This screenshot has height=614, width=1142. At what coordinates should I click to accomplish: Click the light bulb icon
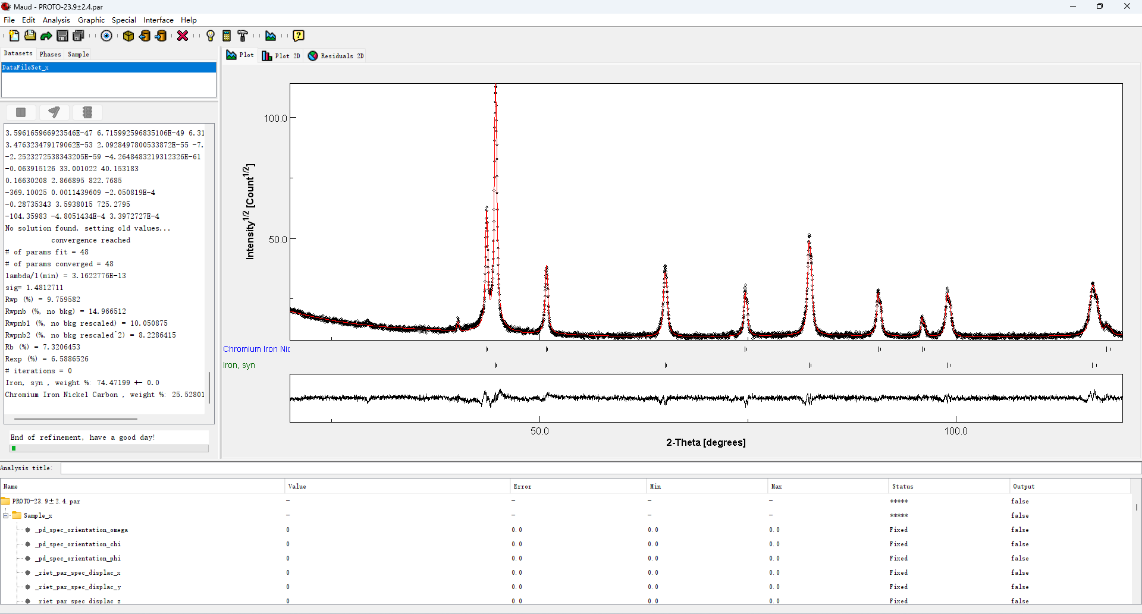click(210, 36)
